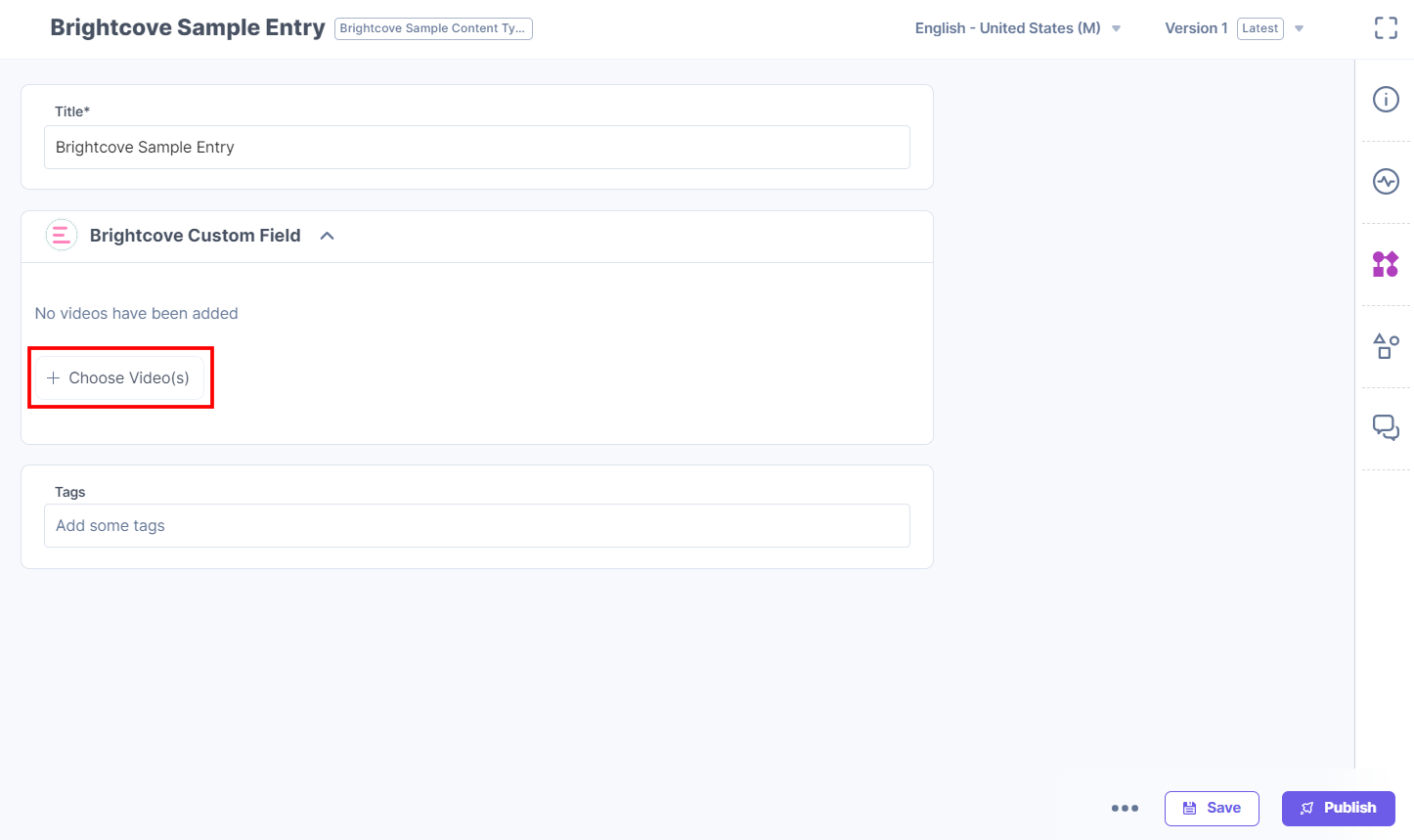Focus the Add some tags field
The height and width of the screenshot is (840, 1414).
[477, 525]
